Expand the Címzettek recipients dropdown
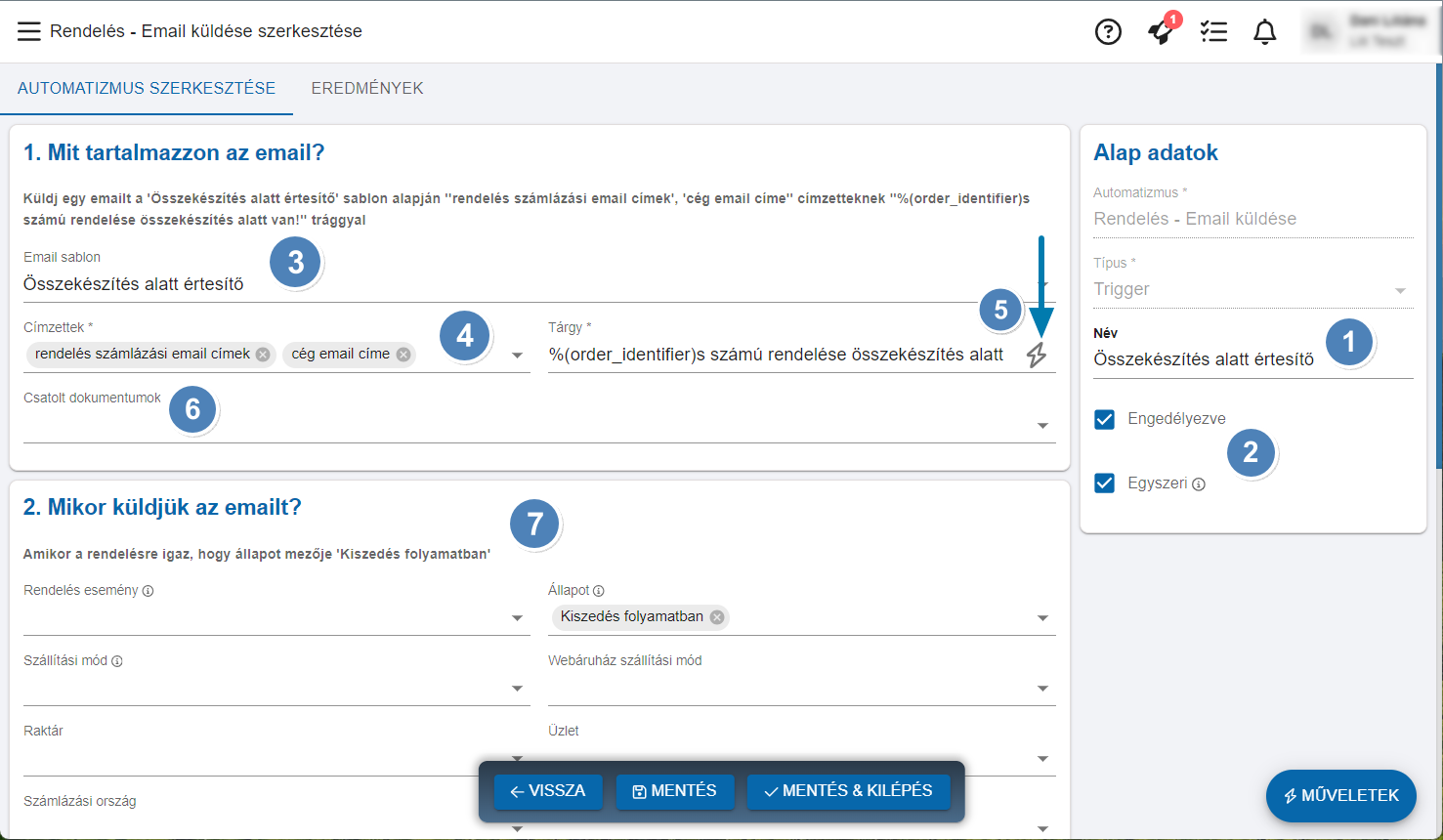Screen dimensions: 1443x840 point(518,356)
